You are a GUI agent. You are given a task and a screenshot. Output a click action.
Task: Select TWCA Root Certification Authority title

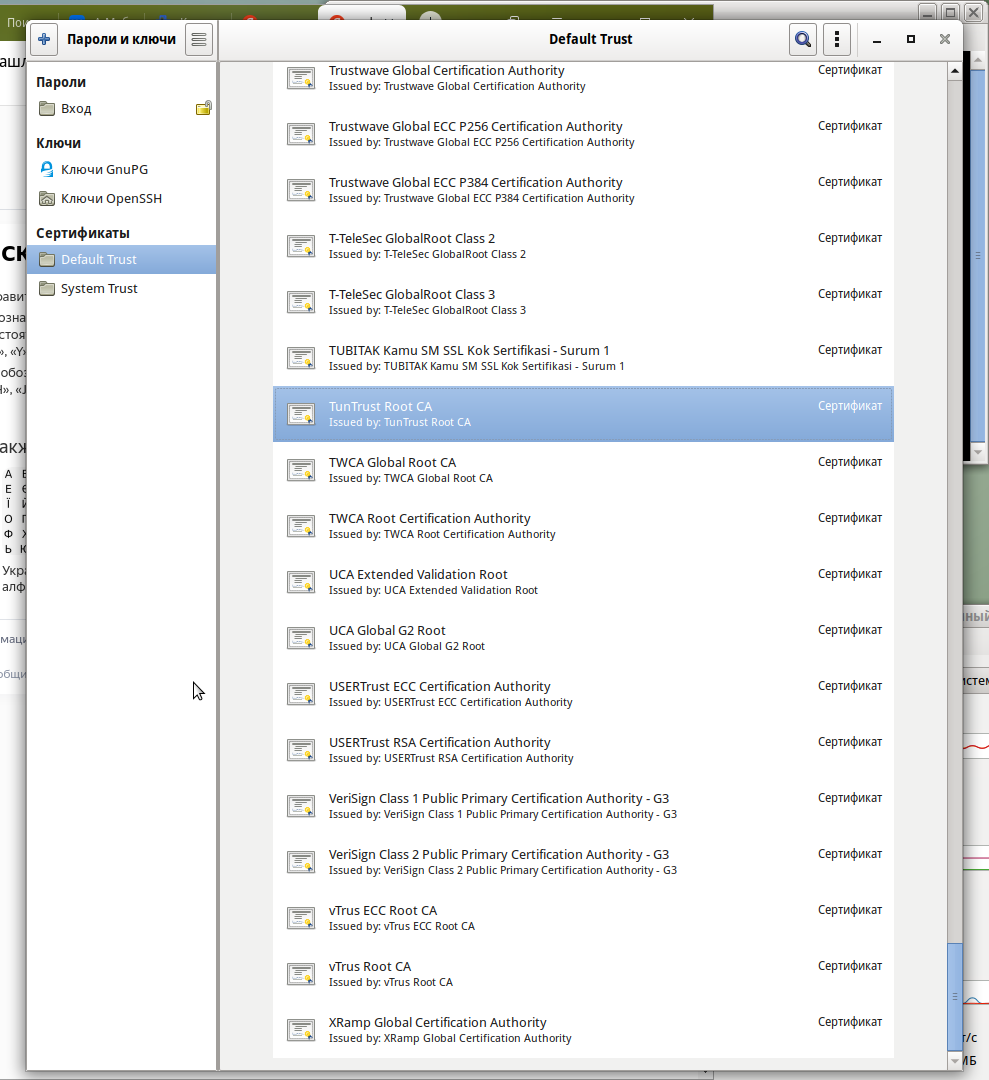point(430,519)
